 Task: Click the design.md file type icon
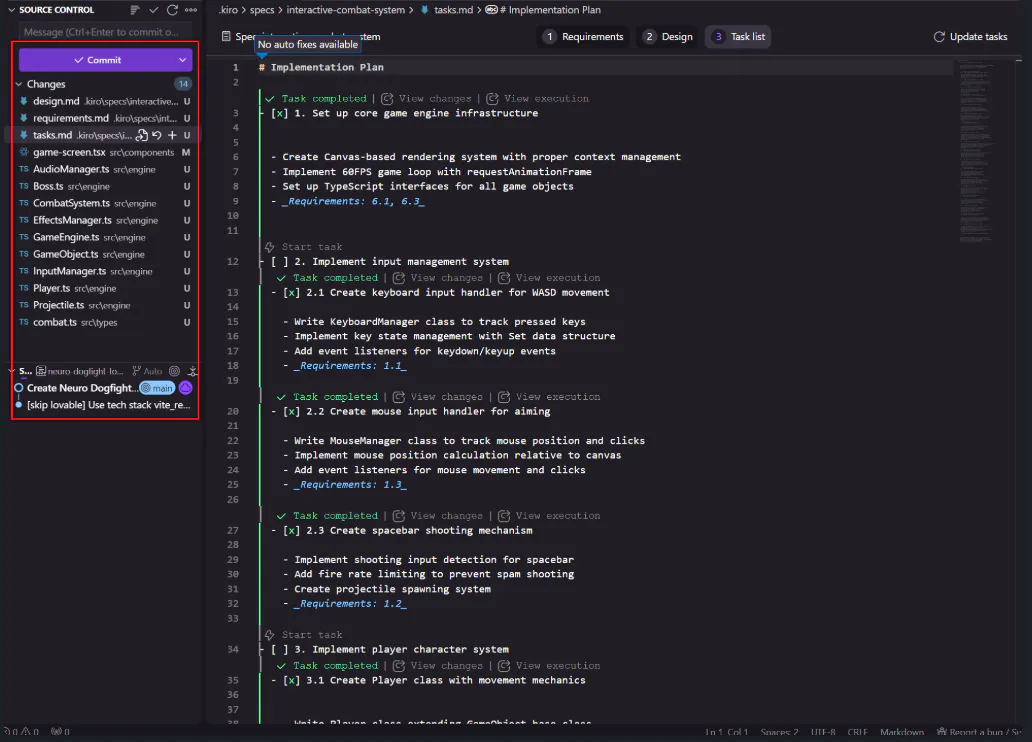pyautogui.click(x=24, y=101)
